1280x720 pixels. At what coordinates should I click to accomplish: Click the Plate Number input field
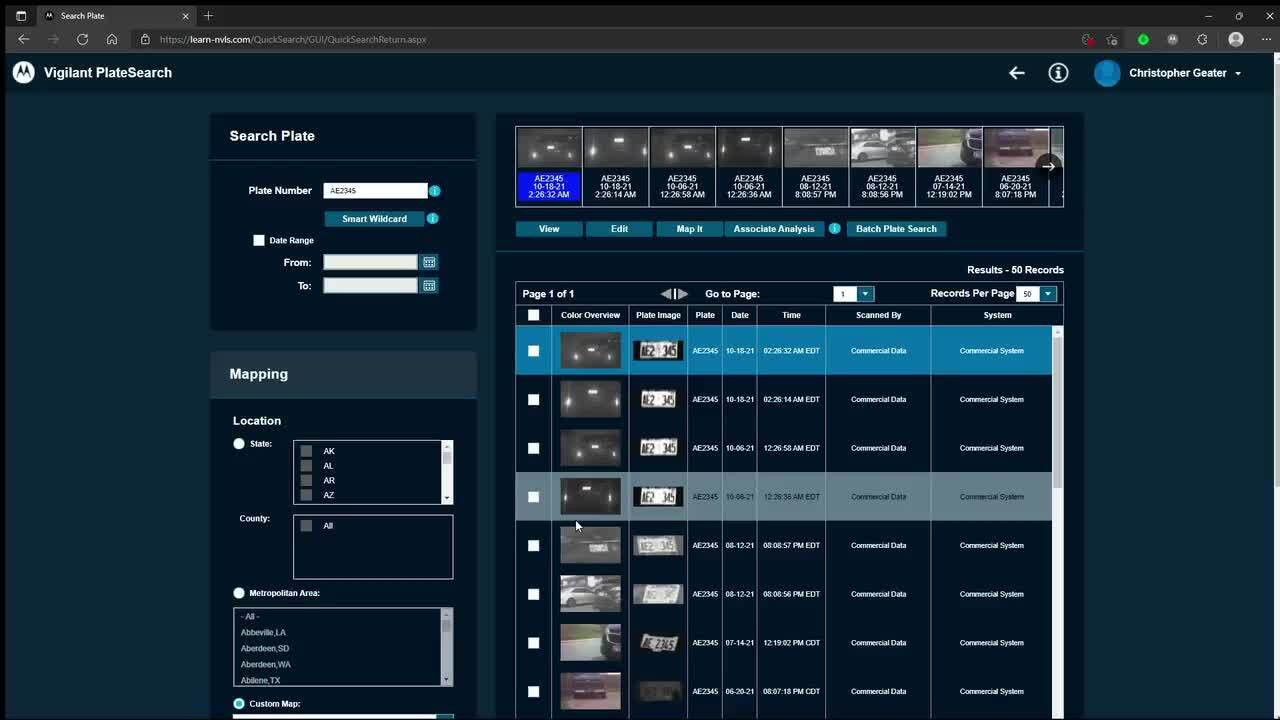375,191
